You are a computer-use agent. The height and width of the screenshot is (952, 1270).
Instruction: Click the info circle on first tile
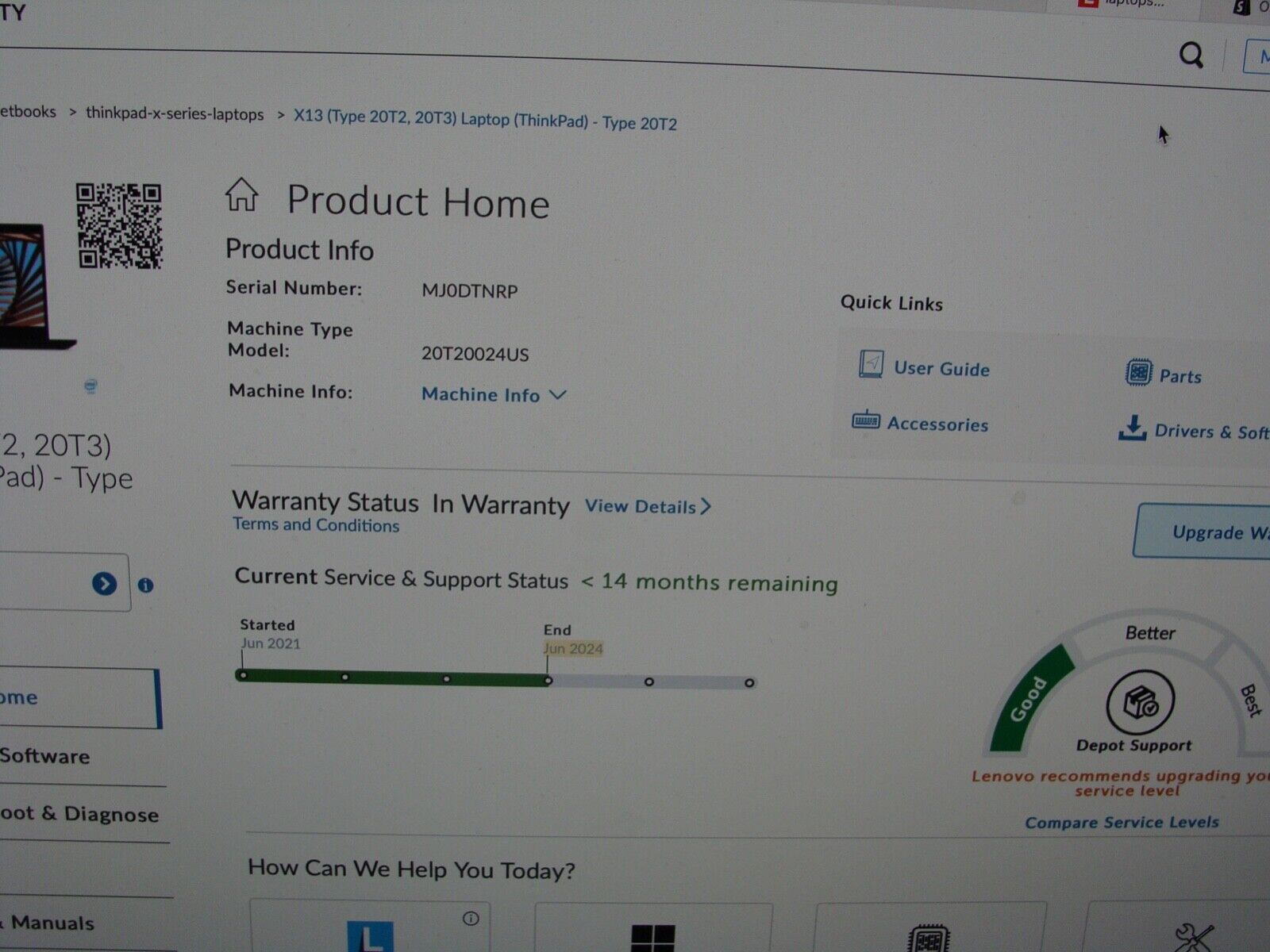[x=471, y=918]
